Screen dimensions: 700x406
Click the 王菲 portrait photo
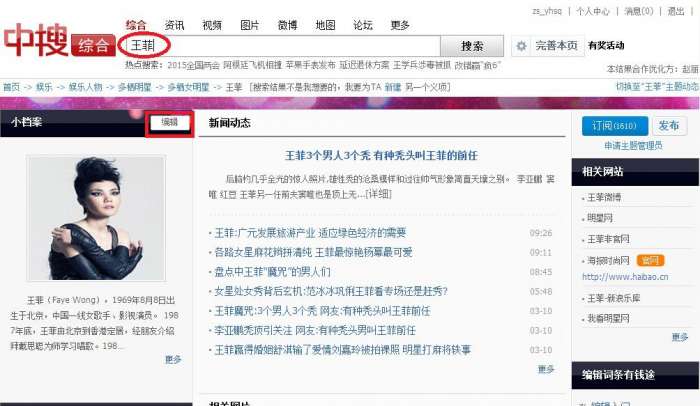tap(96, 218)
